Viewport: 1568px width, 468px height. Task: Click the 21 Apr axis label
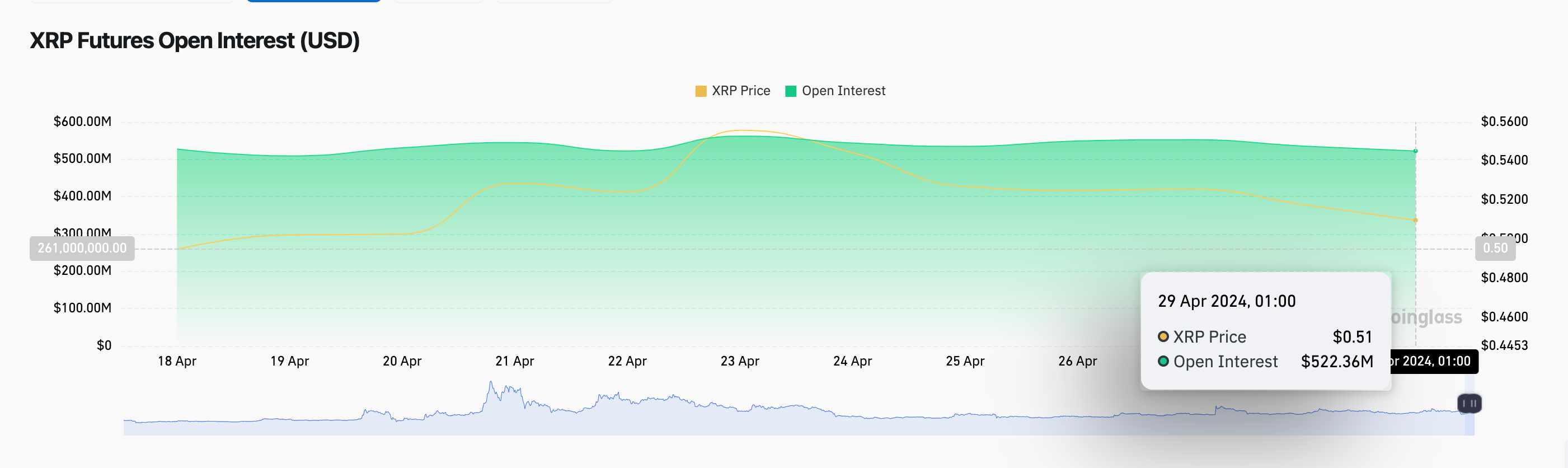(515, 361)
